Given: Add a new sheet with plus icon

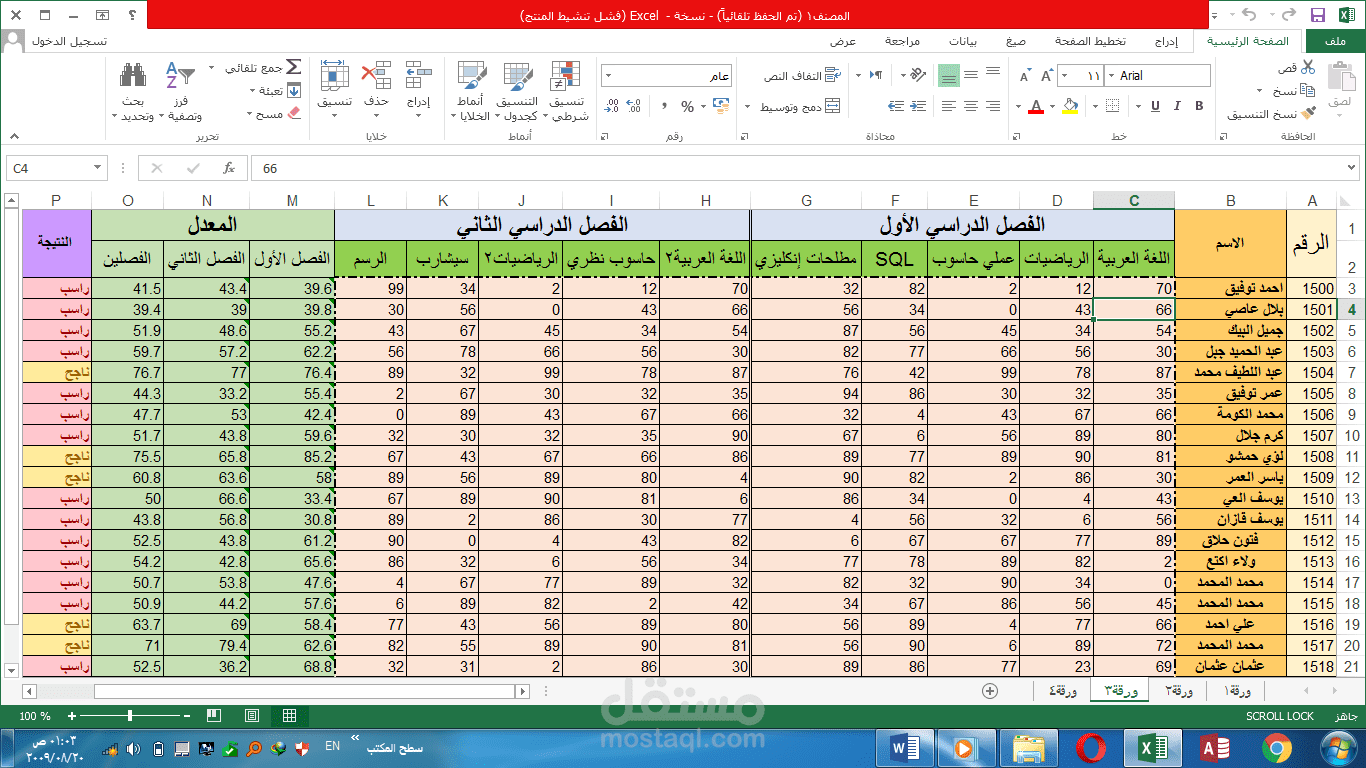Looking at the screenshot, I should (990, 690).
